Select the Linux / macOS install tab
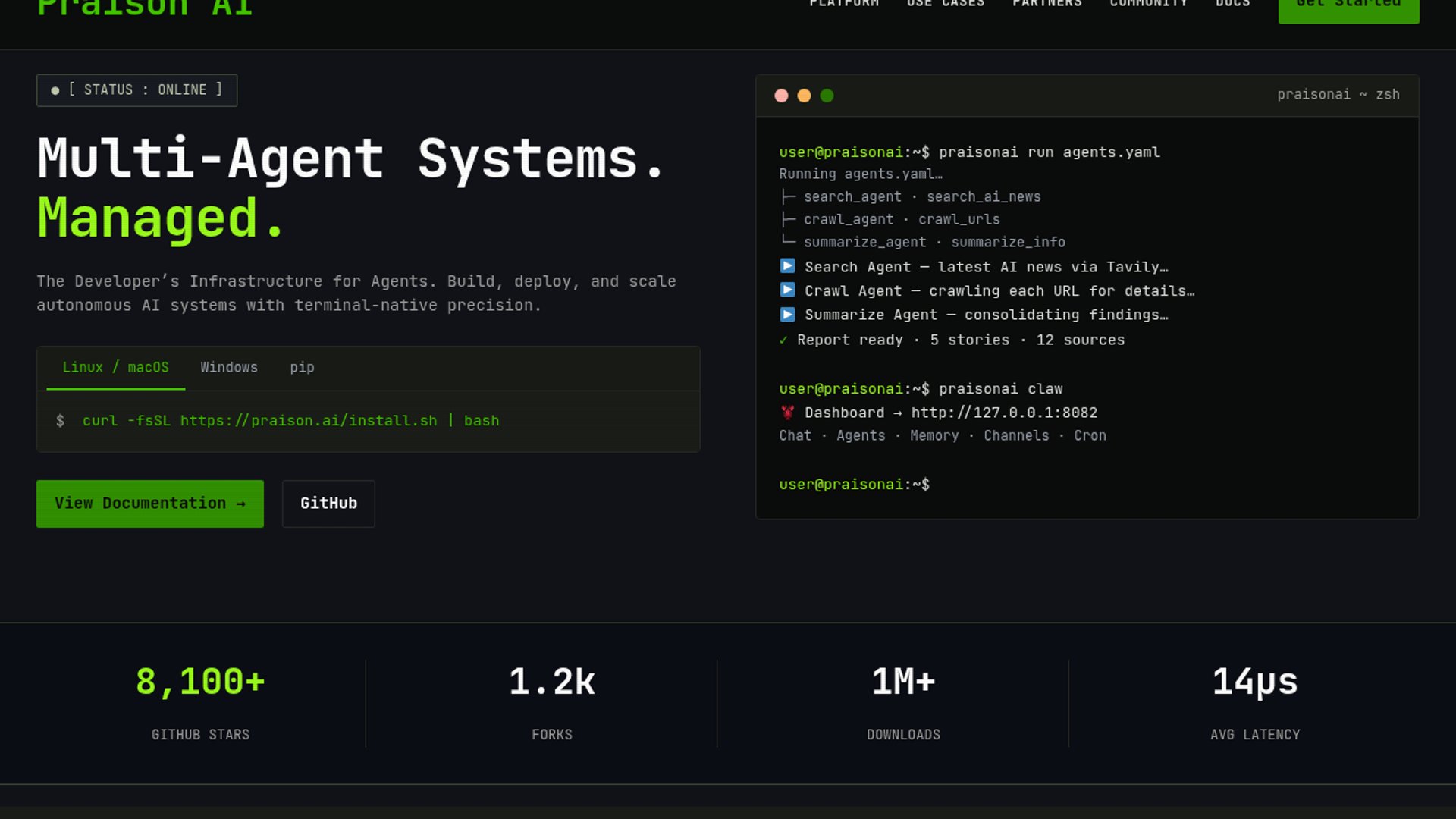 tap(115, 368)
